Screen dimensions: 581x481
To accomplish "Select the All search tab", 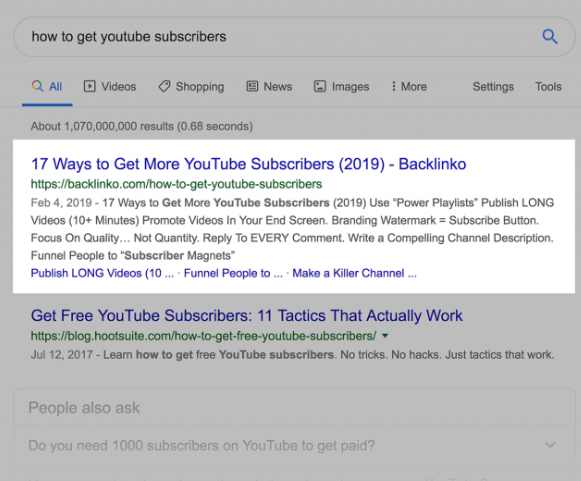I will [x=47, y=86].
